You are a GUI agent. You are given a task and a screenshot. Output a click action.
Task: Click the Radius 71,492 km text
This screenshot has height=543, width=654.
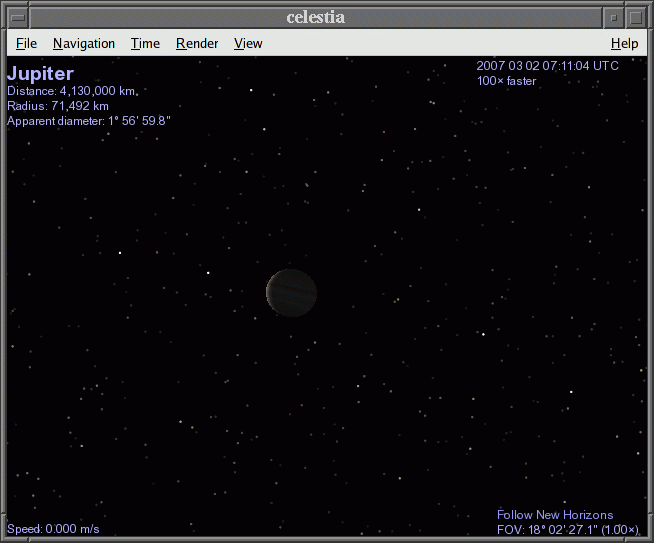[58, 105]
